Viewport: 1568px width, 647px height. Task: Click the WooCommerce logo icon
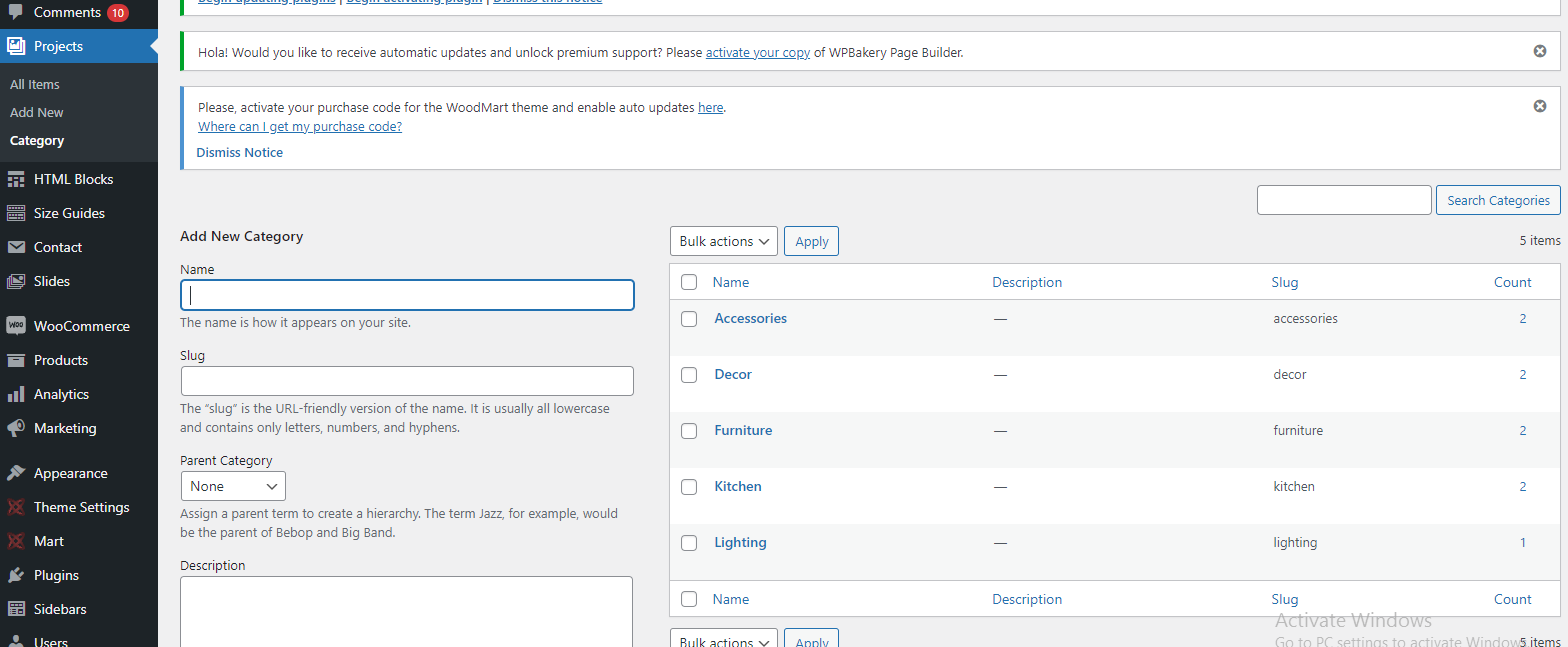coord(16,326)
